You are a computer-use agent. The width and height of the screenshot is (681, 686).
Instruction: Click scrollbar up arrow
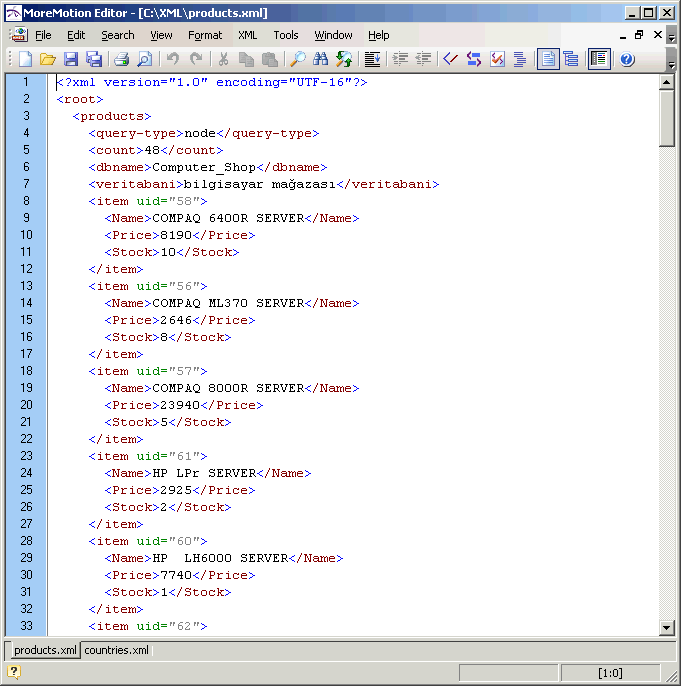[x=666, y=82]
